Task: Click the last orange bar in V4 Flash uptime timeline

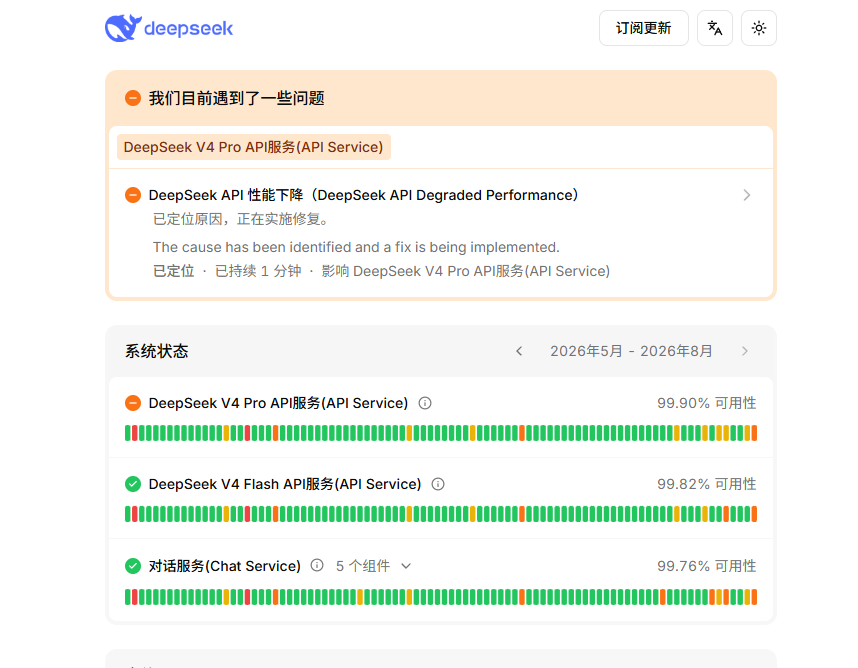Action: pos(754,514)
